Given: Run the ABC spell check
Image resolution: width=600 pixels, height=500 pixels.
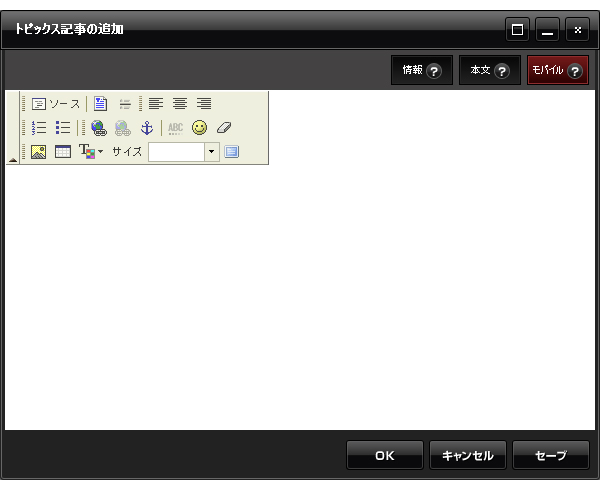Looking at the screenshot, I should coord(176,128).
